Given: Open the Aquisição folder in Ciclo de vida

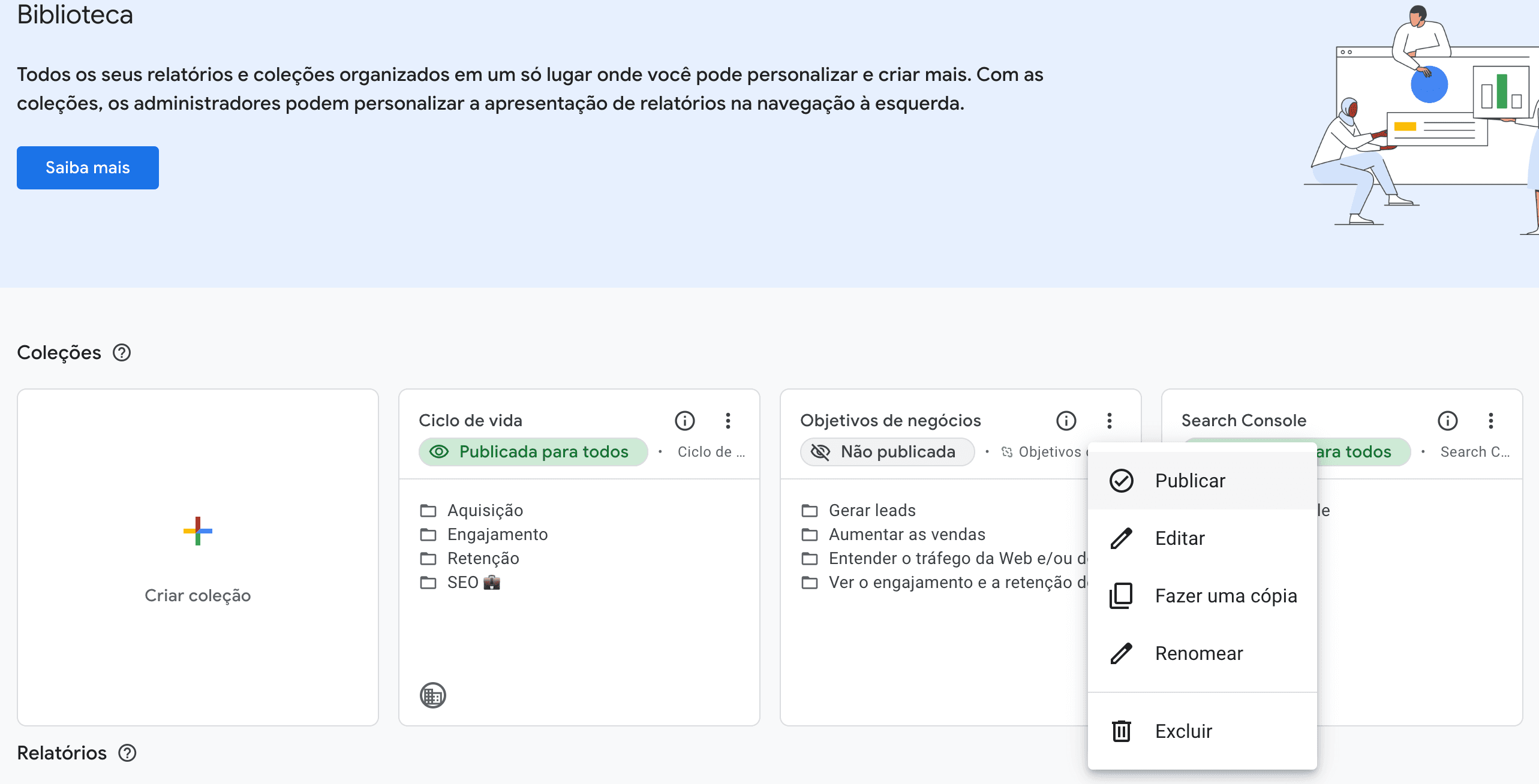Looking at the screenshot, I should pos(485,510).
